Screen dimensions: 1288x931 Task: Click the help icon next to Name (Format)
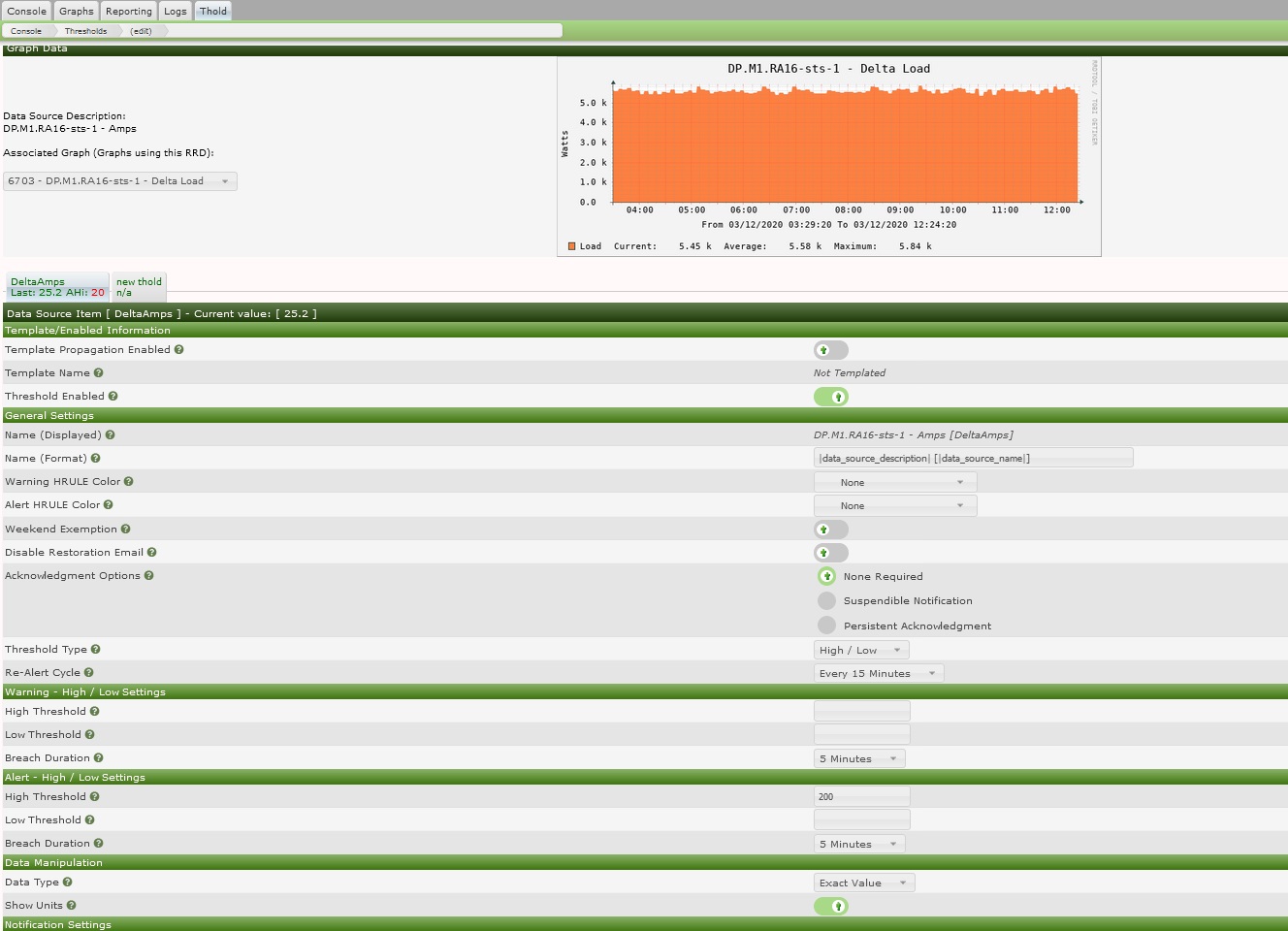(94, 458)
